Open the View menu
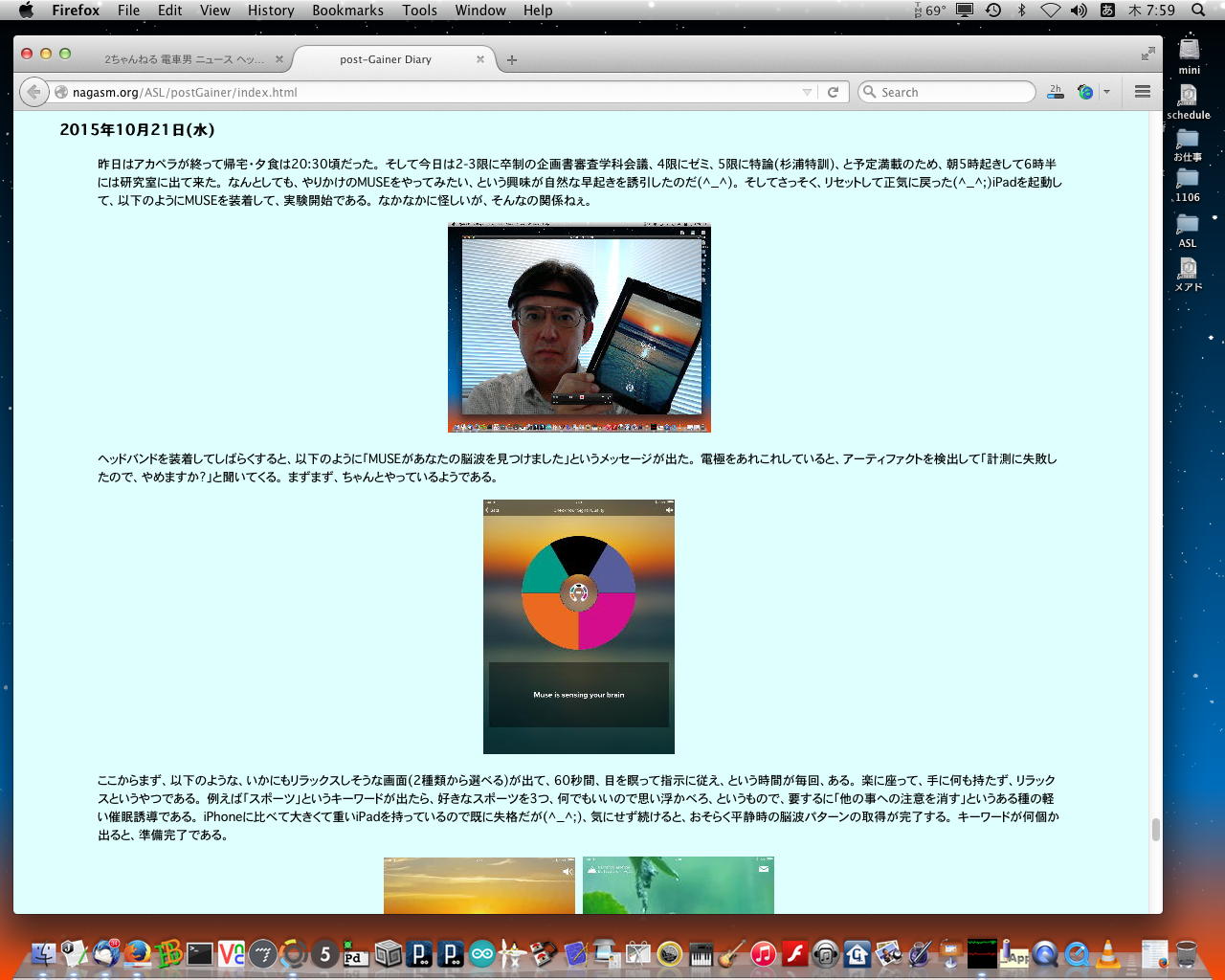The height and width of the screenshot is (980, 1225). (215, 10)
